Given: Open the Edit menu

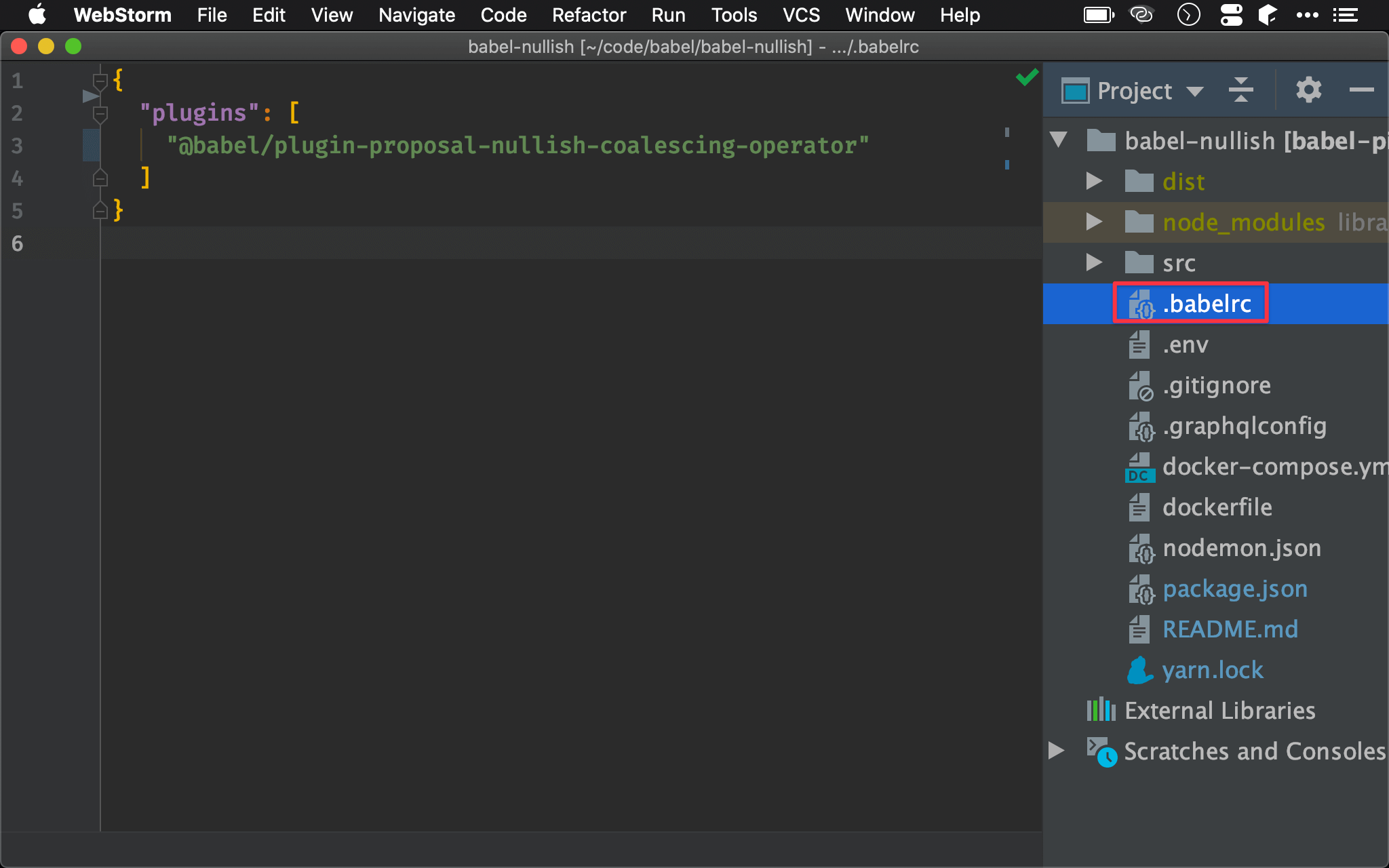Looking at the screenshot, I should coord(269,15).
